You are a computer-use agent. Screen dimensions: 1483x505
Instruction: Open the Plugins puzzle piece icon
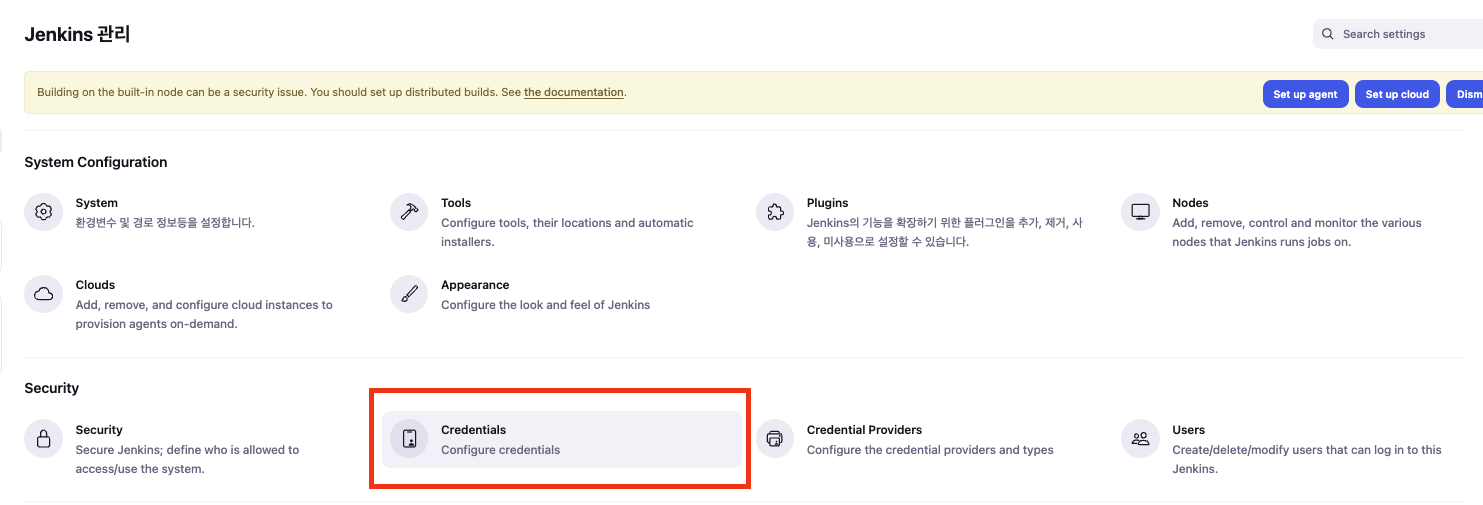775,212
